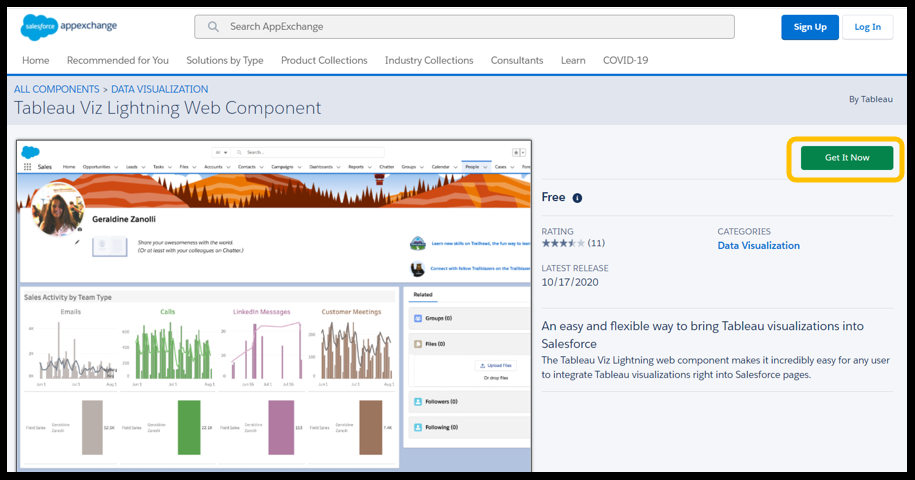The height and width of the screenshot is (480, 915).
Task: Click the Files (0) icon in screenshot
Action: coord(418,344)
